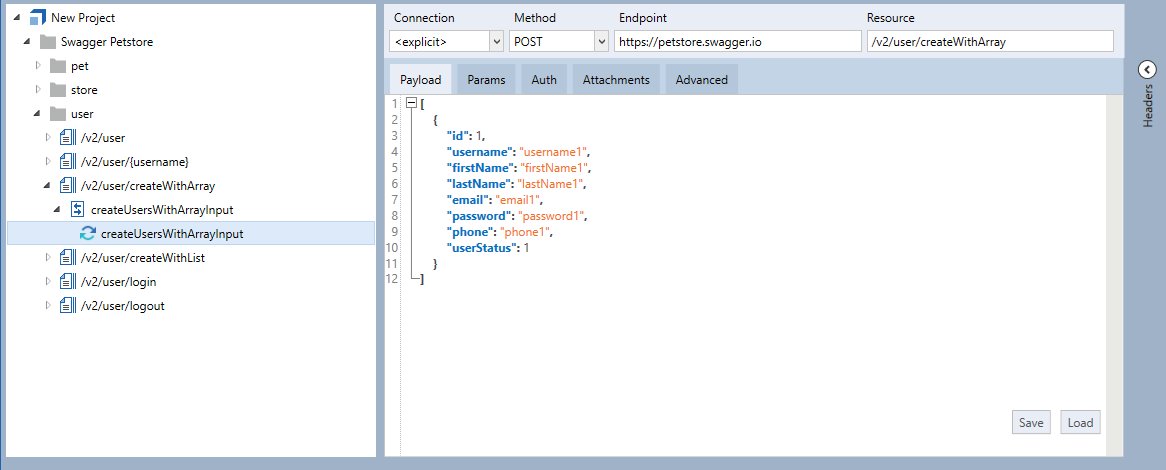
Task: Select the store folder icon
Action: point(58,90)
